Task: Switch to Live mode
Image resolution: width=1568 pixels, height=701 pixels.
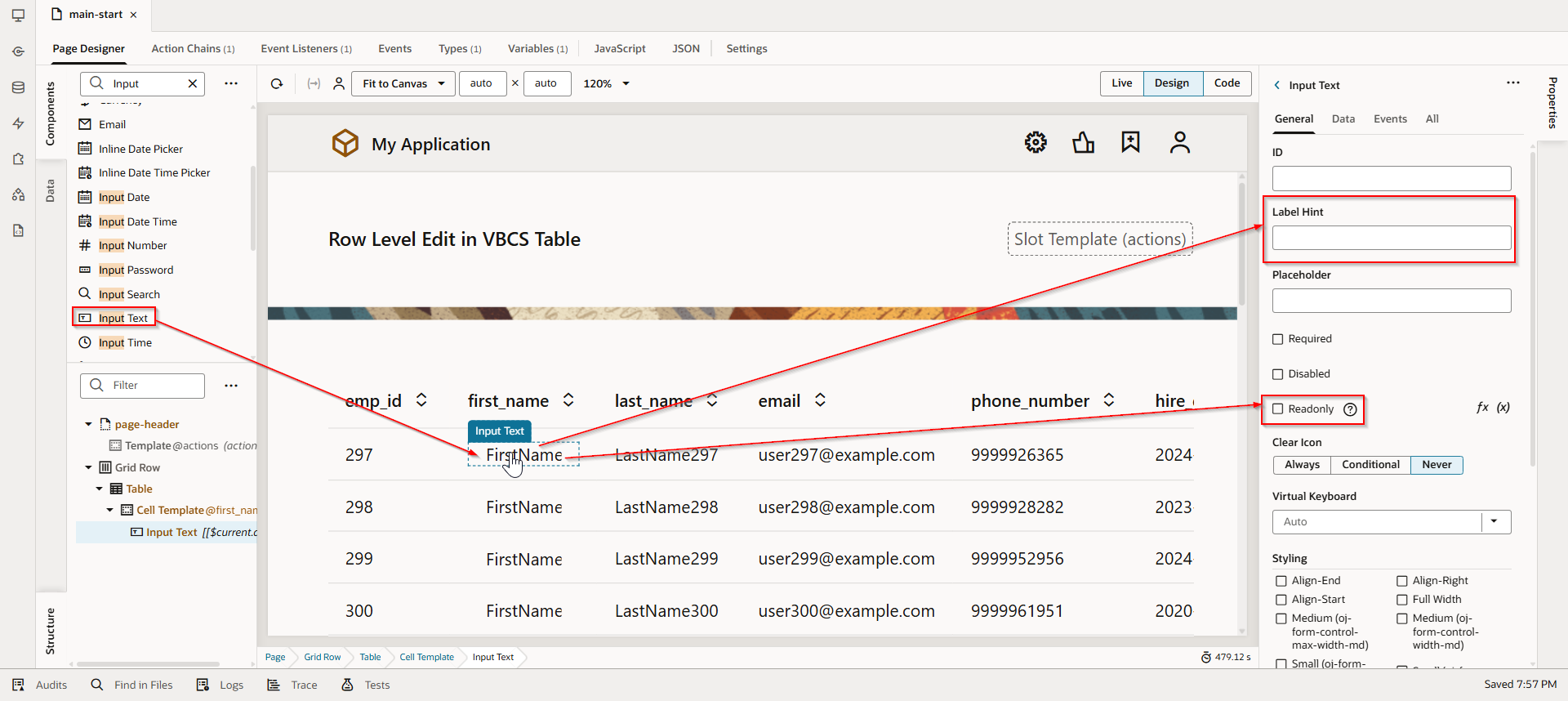Action: 1121,83
